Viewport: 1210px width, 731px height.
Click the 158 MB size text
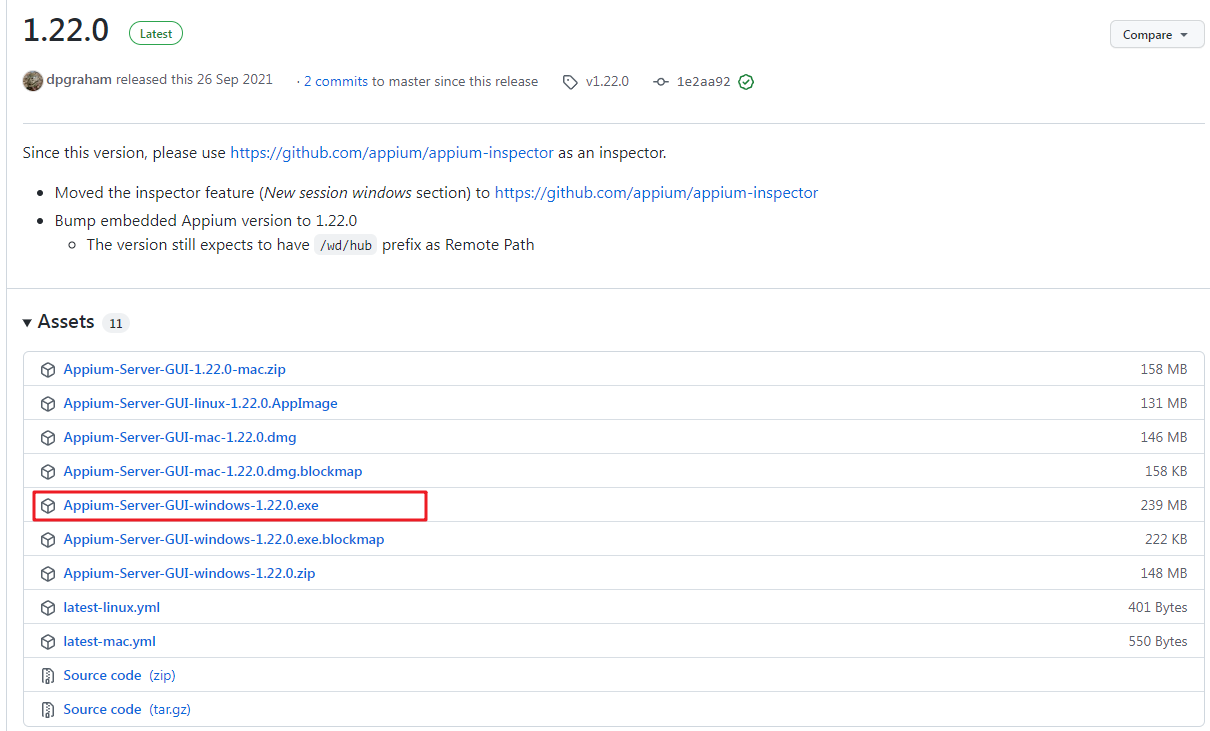(x=1164, y=369)
